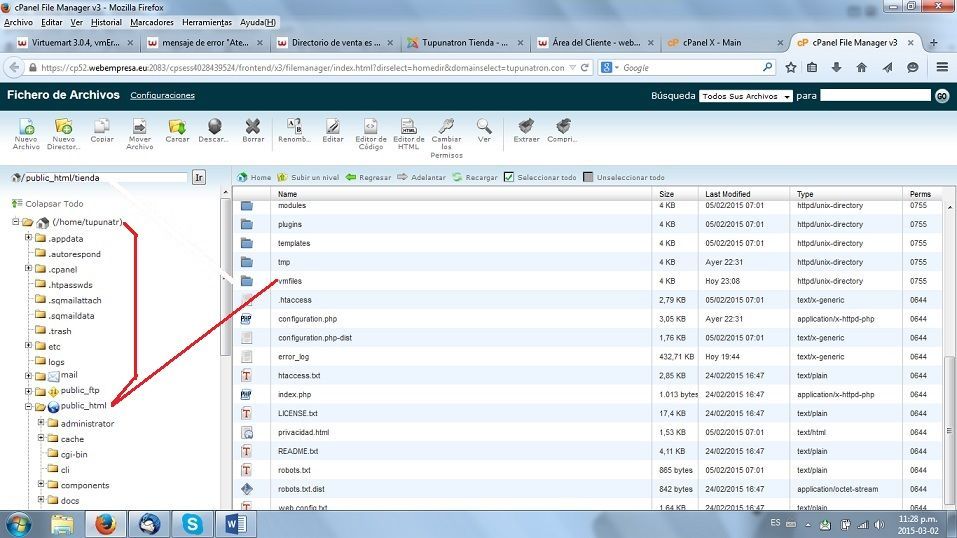Viewport: 957px width, 538px height.
Task: Select the error_log file
Action: pyautogui.click(x=294, y=357)
